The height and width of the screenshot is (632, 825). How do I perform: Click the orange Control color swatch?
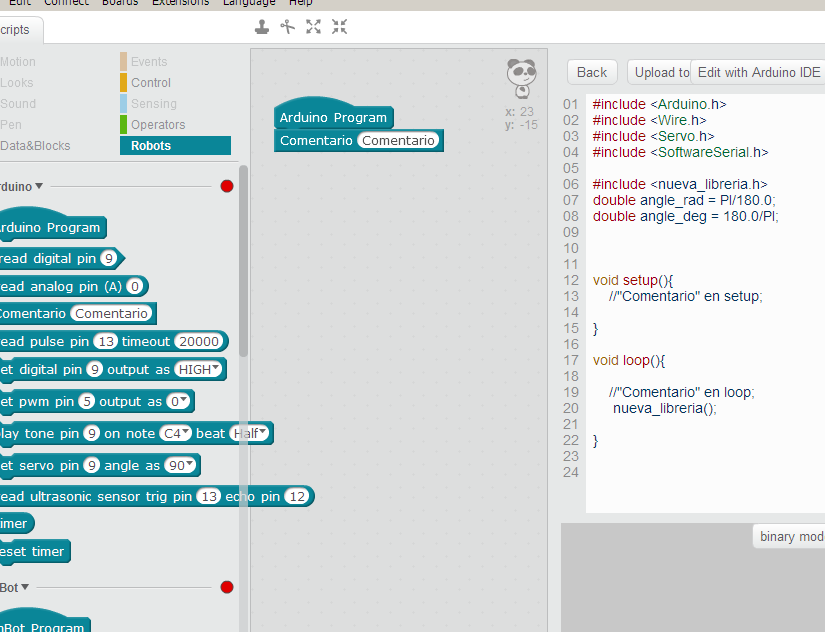point(124,83)
